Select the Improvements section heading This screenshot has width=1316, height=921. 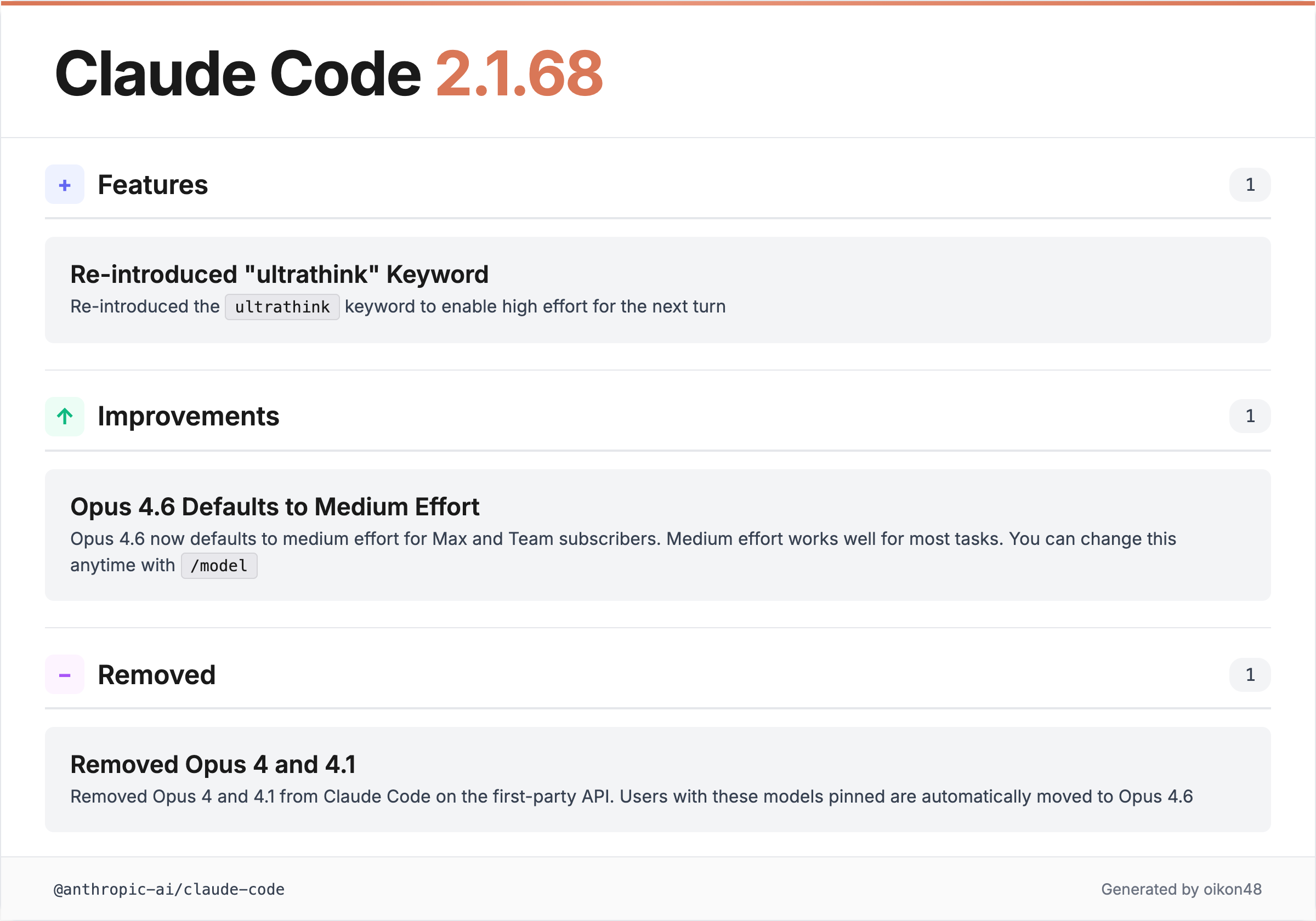(189, 416)
